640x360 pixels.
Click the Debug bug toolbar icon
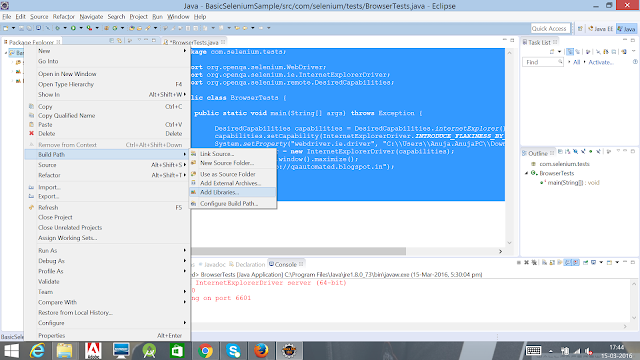pyautogui.click(x=58, y=28)
